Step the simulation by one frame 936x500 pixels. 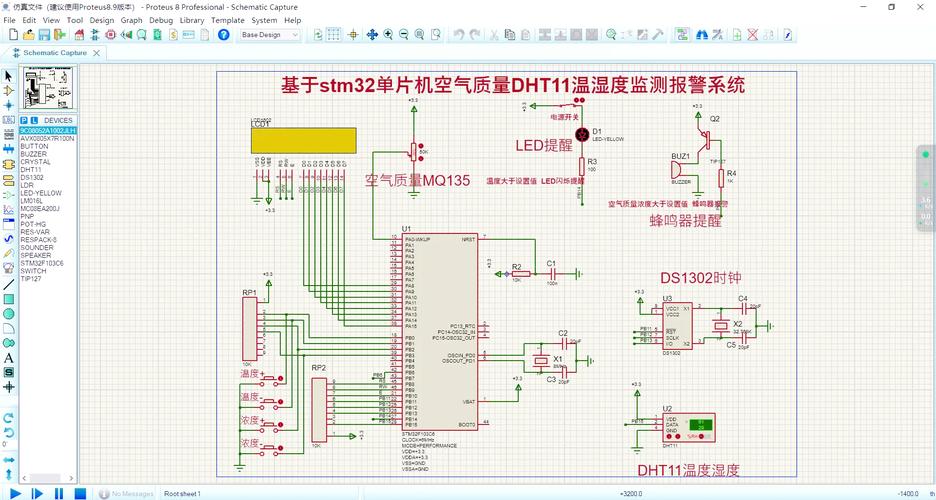coord(37,493)
